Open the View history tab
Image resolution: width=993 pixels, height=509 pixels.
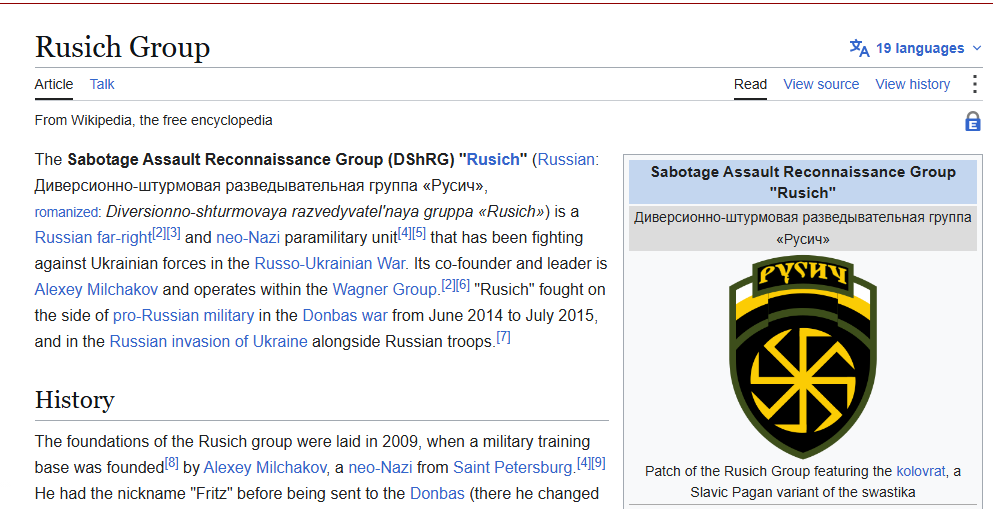(x=913, y=84)
